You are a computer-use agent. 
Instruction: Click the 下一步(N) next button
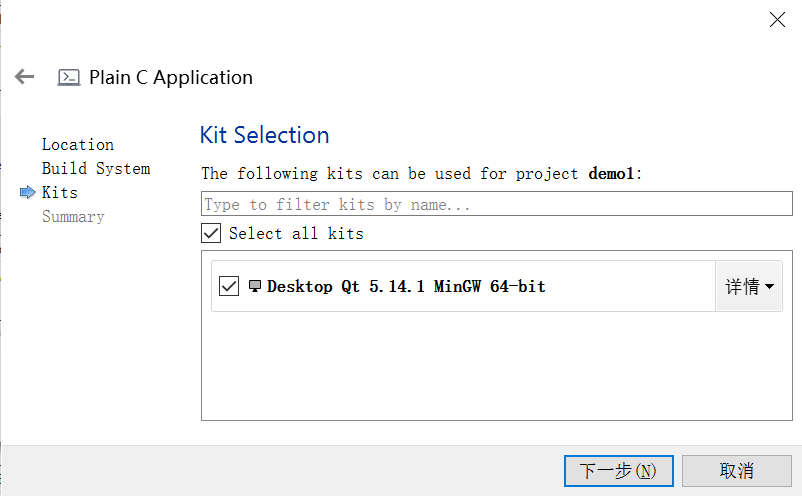pyautogui.click(x=618, y=471)
